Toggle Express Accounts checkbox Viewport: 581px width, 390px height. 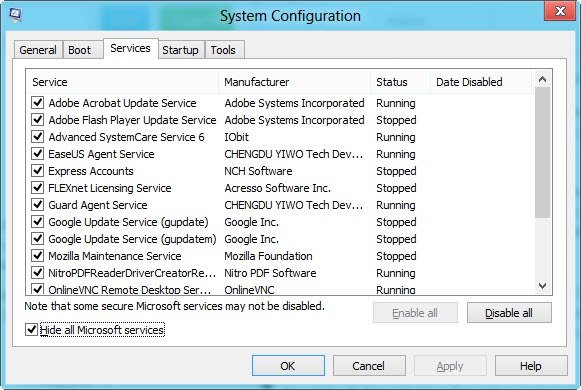tap(37, 171)
